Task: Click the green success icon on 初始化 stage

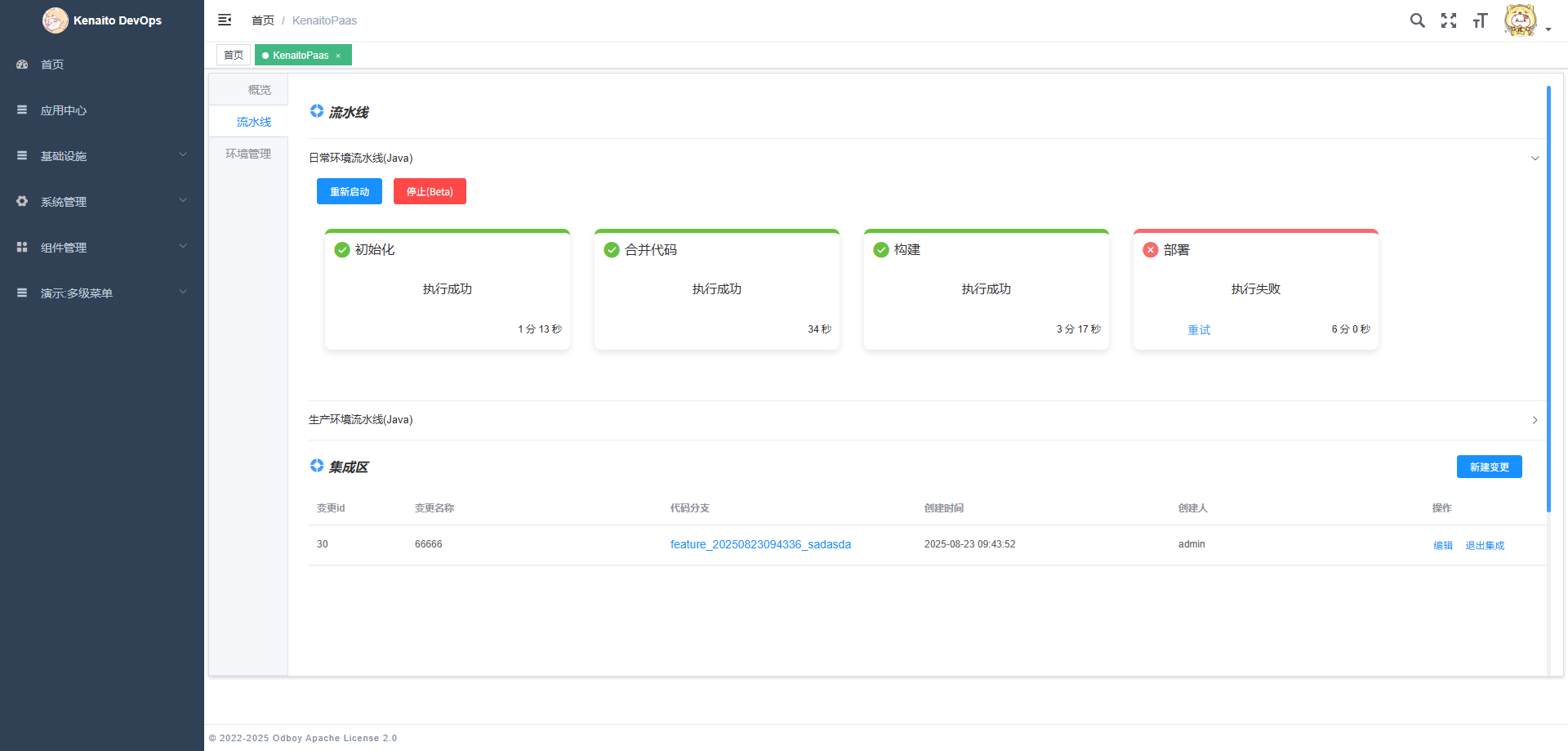Action: 342,250
